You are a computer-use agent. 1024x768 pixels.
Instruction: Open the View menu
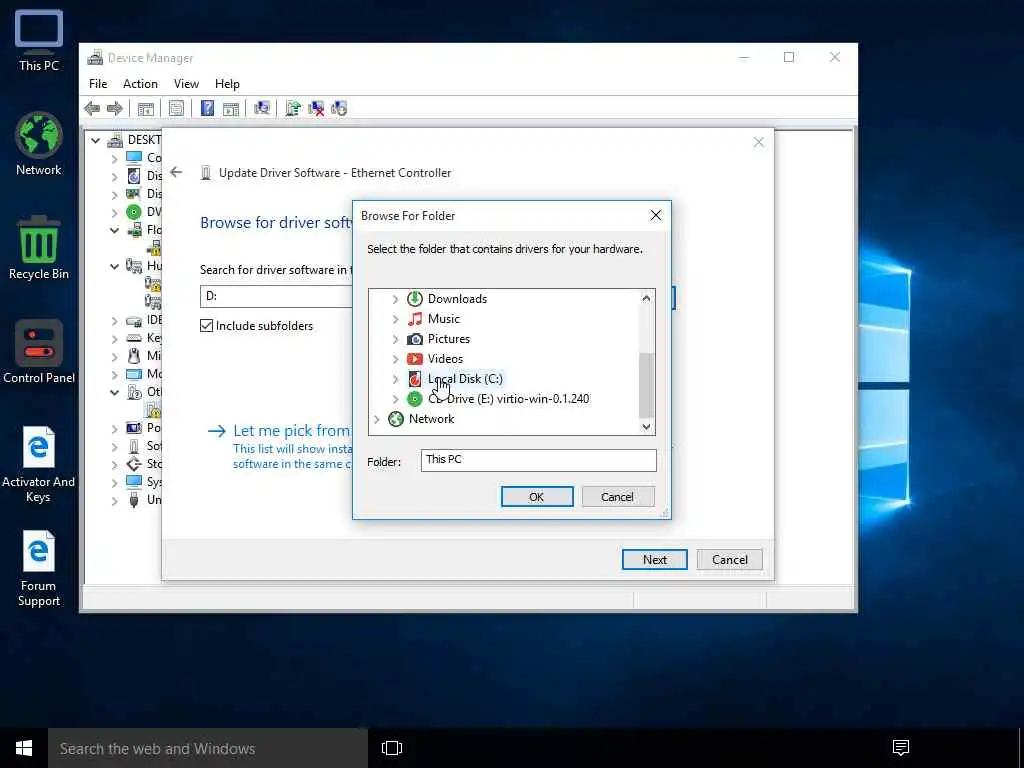(x=186, y=84)
